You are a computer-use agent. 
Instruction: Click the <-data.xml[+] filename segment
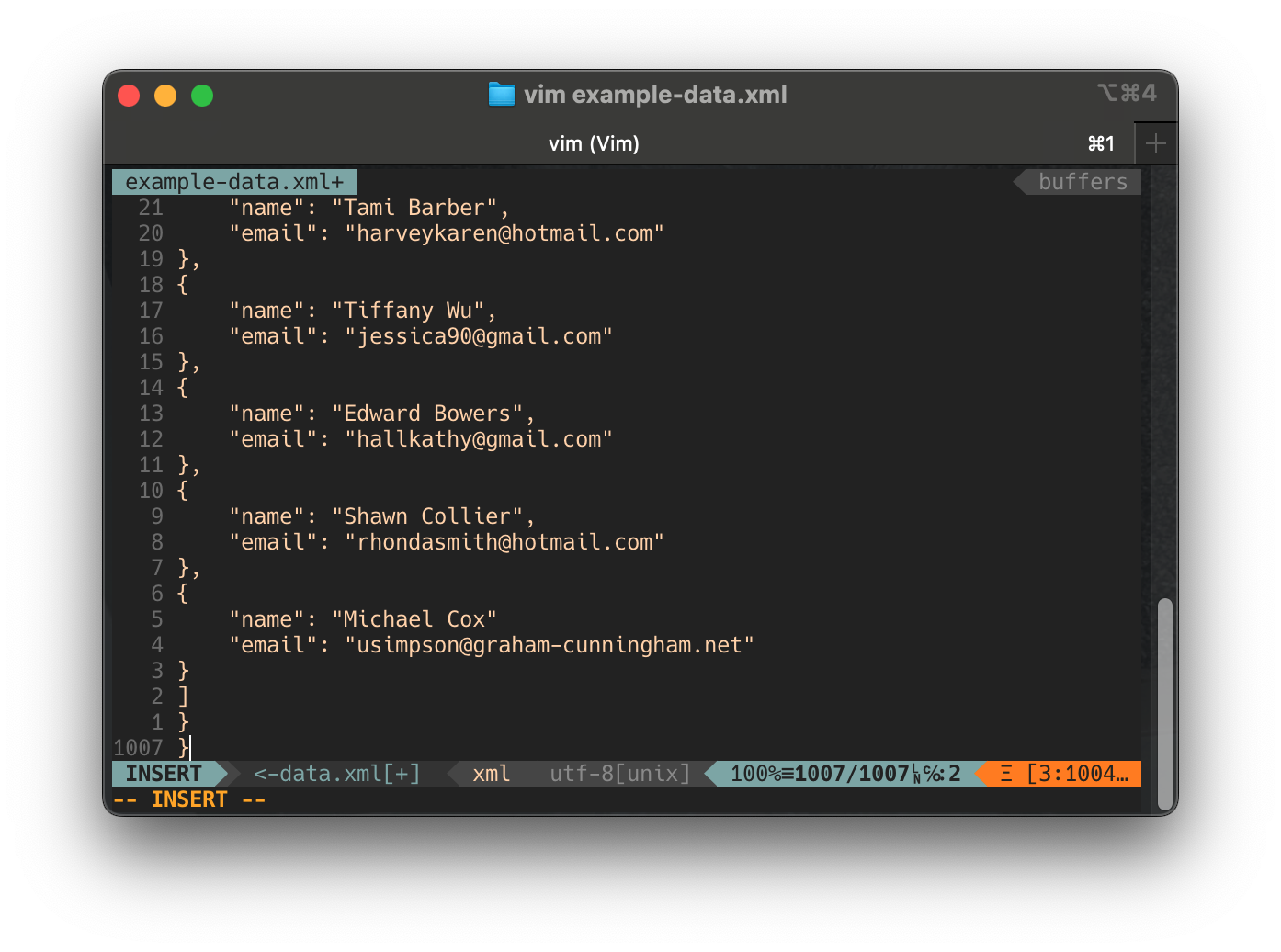pyautogui.click(x=336, y=774)
